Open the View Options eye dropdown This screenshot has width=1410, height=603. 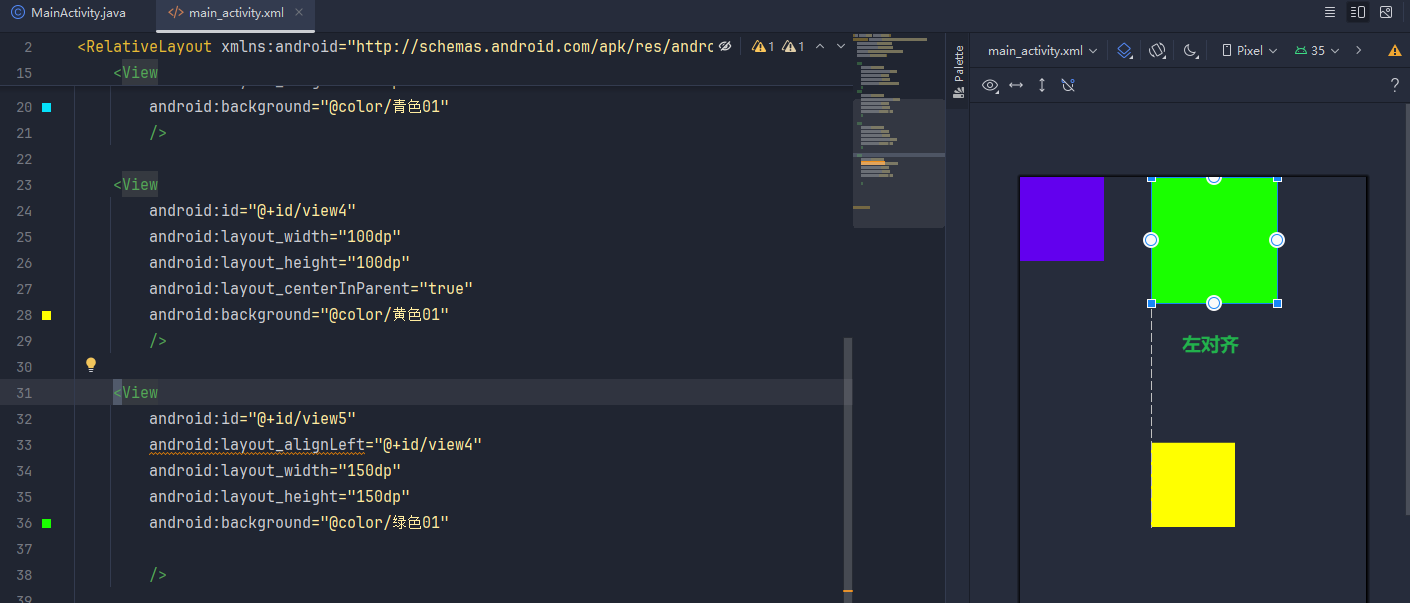(x=990, y=85)
